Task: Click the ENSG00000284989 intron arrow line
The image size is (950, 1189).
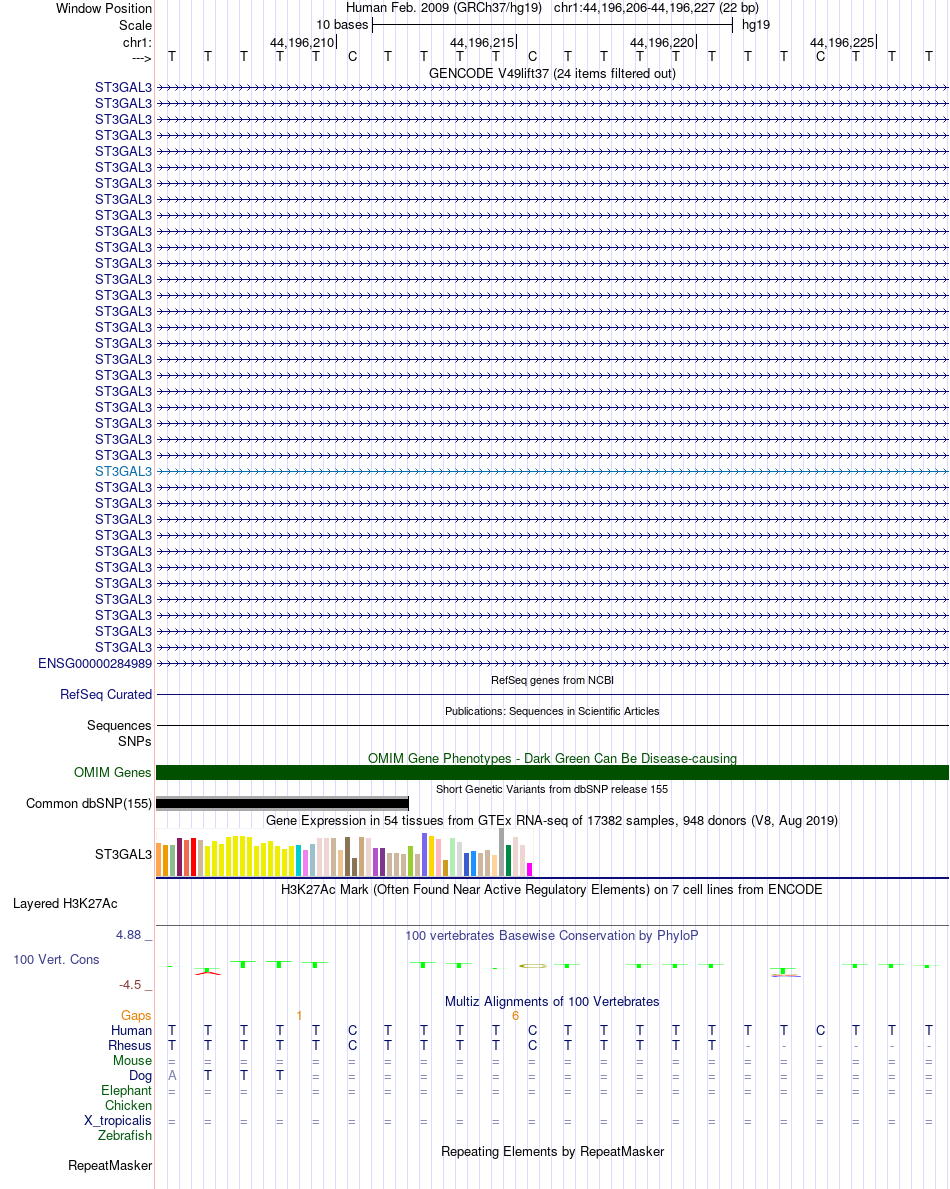Action: [552, 664]
